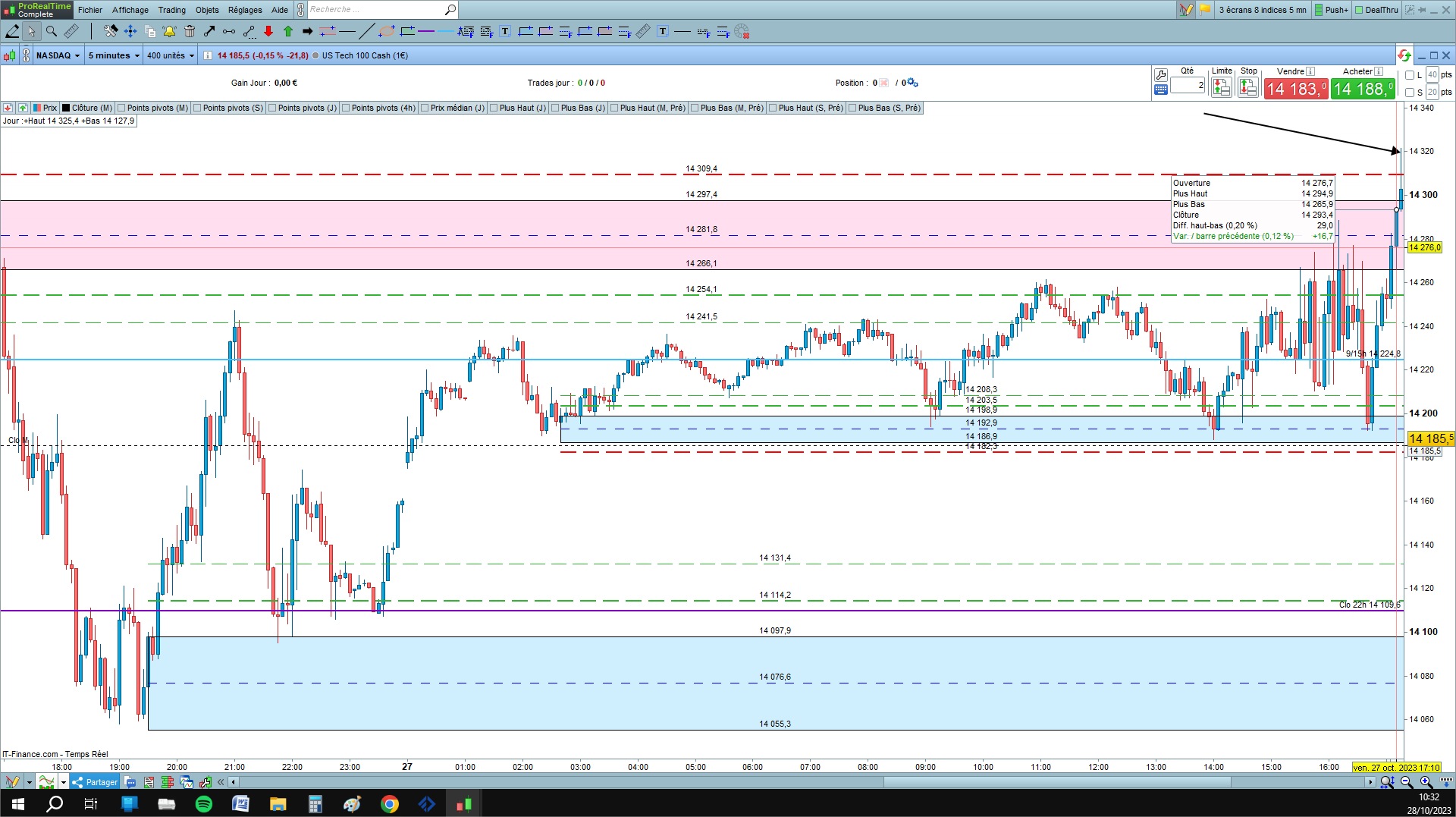Enable Points pivots (J) checkbox
The width and height of the screenshot is (1456, 817).
(x=272, y=108)
